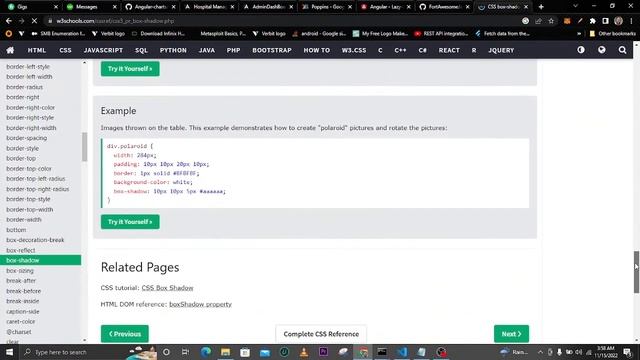Go to Previous reference page
Screen dimensions: 640x360
(124, 334)
